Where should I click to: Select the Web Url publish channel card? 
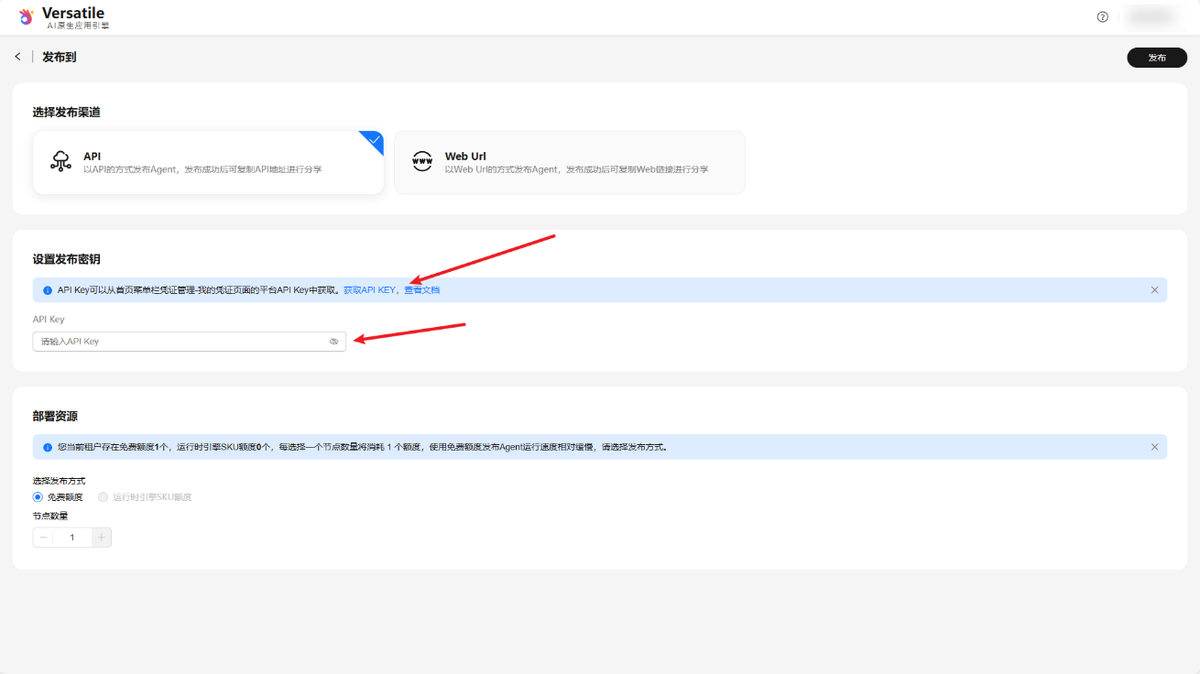570,162
